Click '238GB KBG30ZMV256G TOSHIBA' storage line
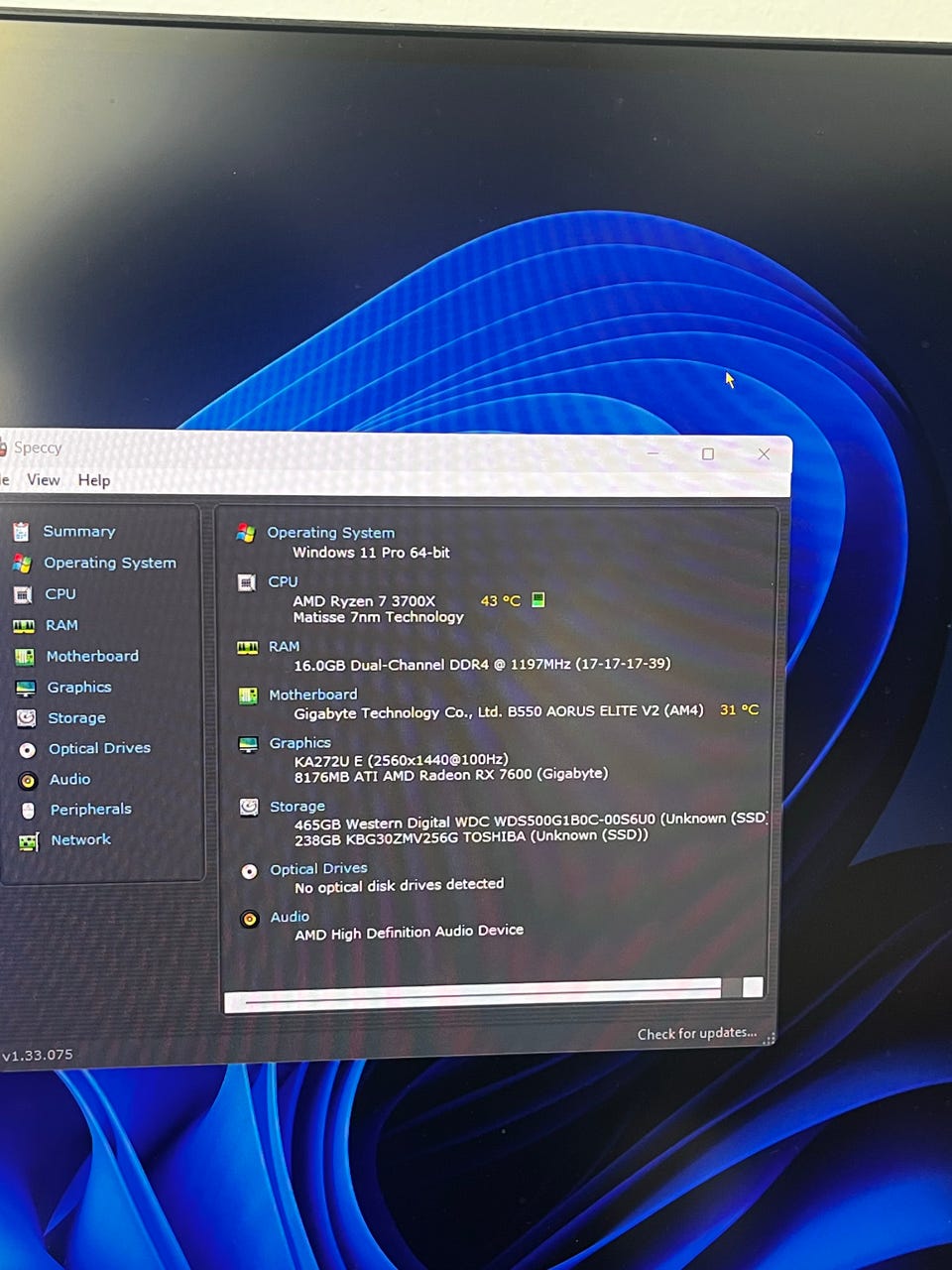This screenshot has width=952, height=1270. point(471,836)
